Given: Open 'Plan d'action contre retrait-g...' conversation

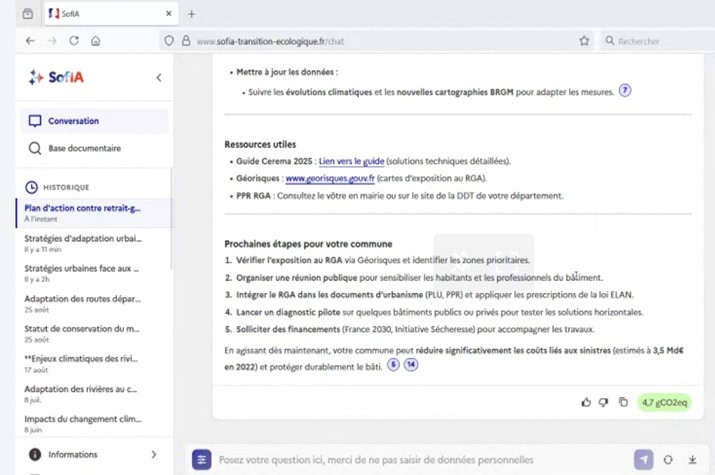Looking at the screenshot, I should point(93,212).
